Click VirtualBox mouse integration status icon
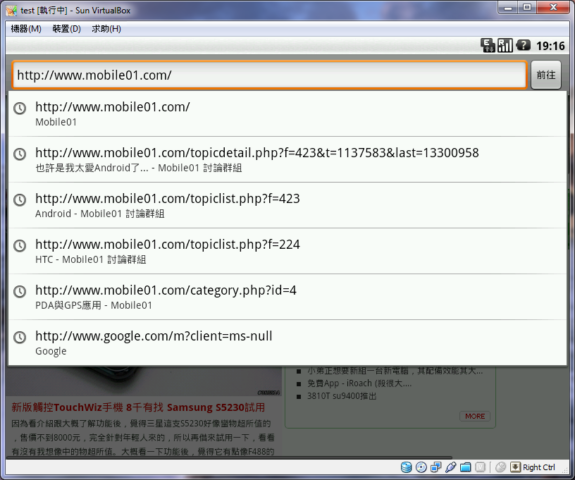The image size is (575, 480). tap(500, 467)
